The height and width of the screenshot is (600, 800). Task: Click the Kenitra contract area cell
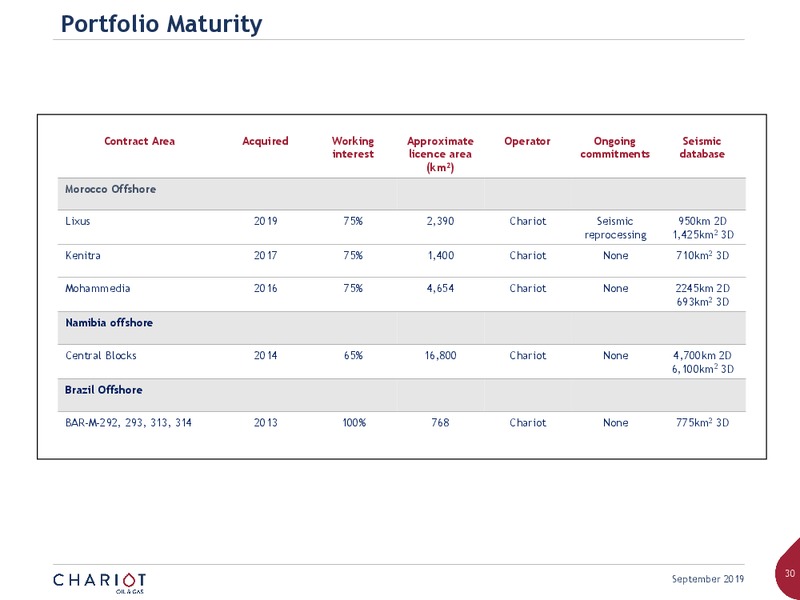pyautogui.click(x=83, y=255)
